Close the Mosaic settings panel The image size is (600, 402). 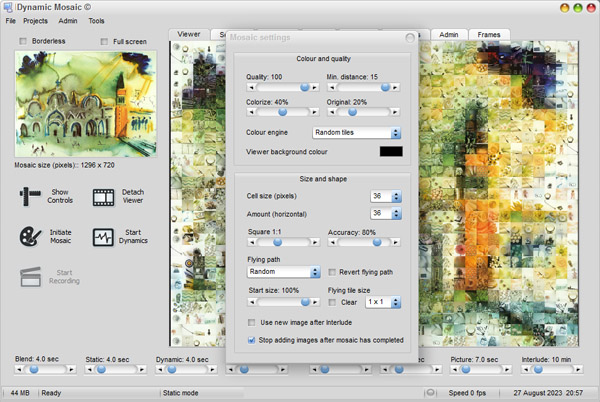[409, 38]
